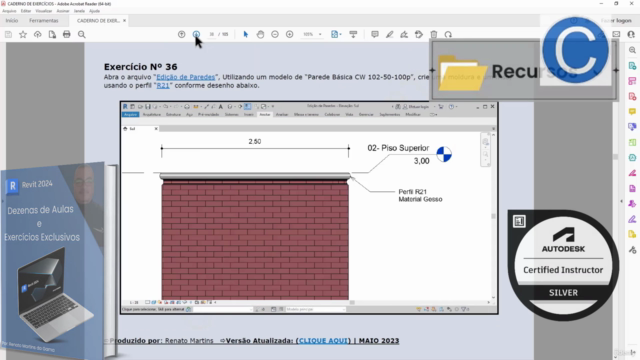Open the Visualizar menu

pos(44,11)
